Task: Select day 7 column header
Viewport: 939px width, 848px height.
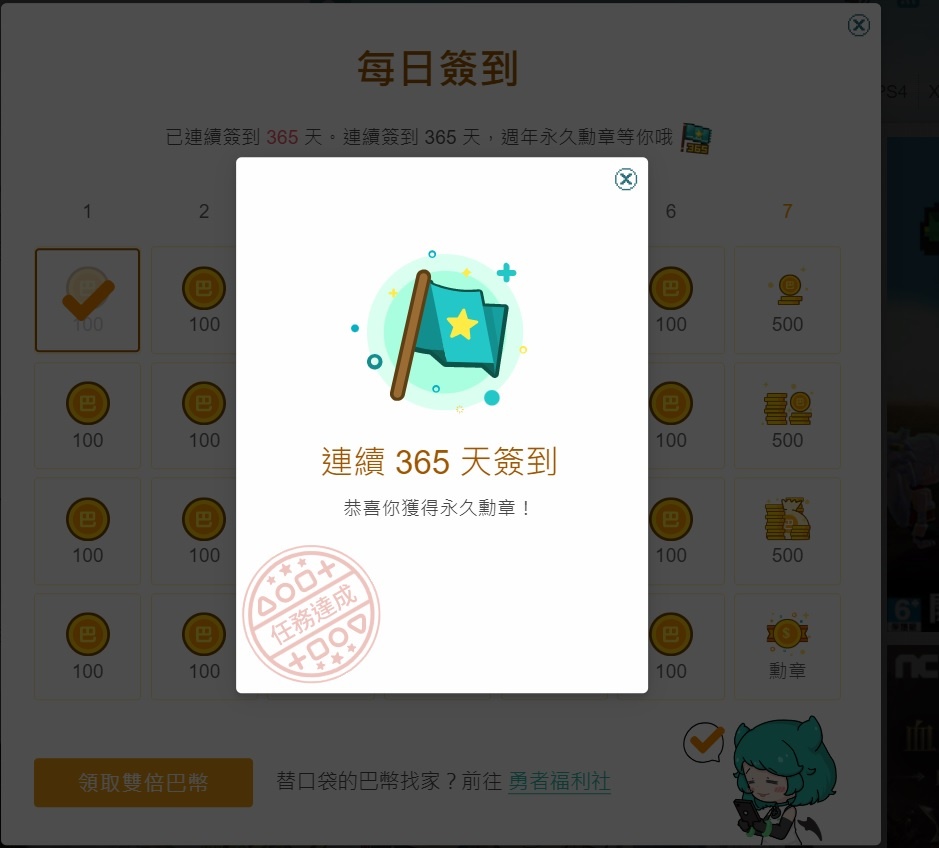Action: [x=787, y=211]
